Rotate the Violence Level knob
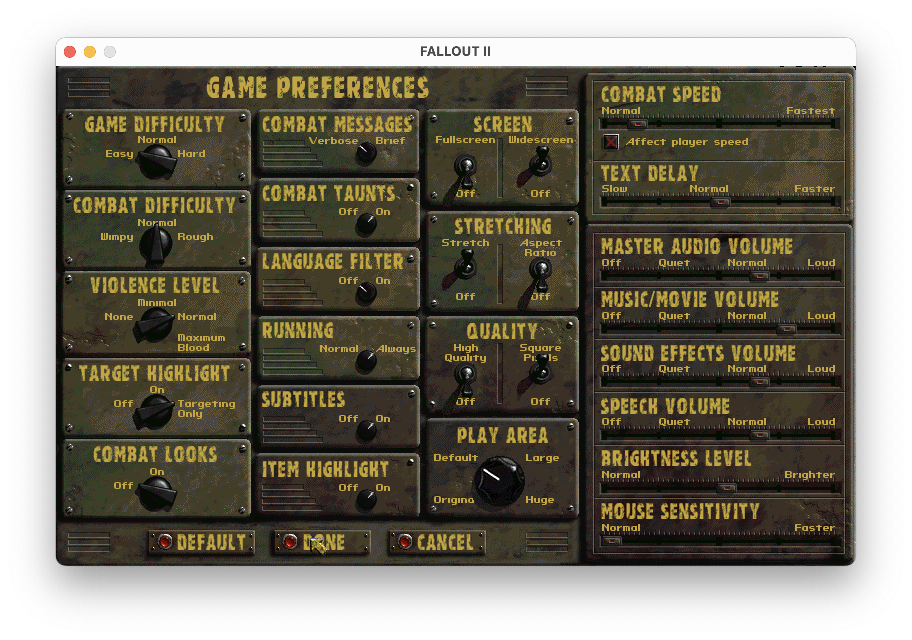Viewport: 912px width, 640px height. (156, 322)
